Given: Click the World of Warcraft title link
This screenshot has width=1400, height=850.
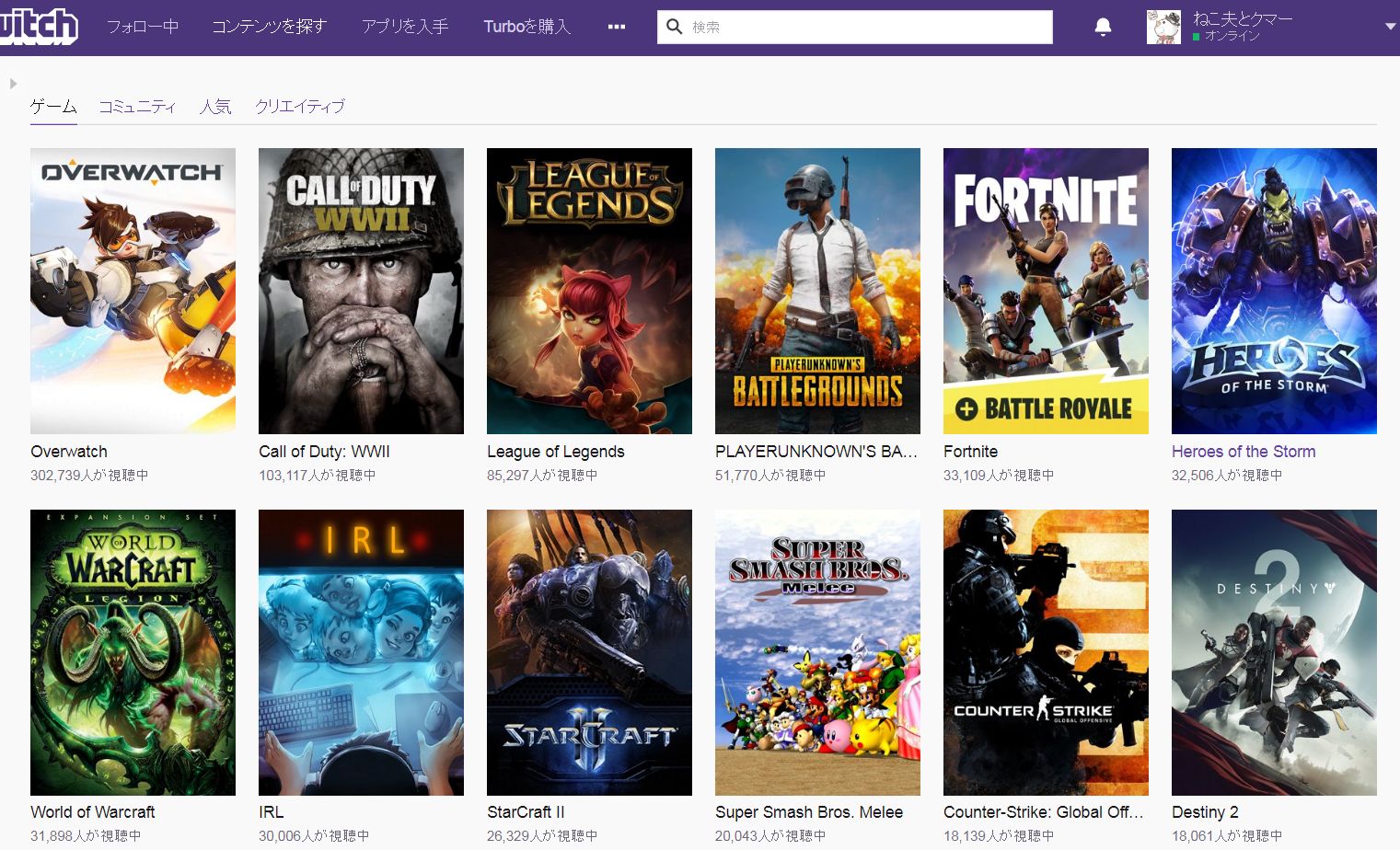Looking at the screenshot, I should pos(93,812).
